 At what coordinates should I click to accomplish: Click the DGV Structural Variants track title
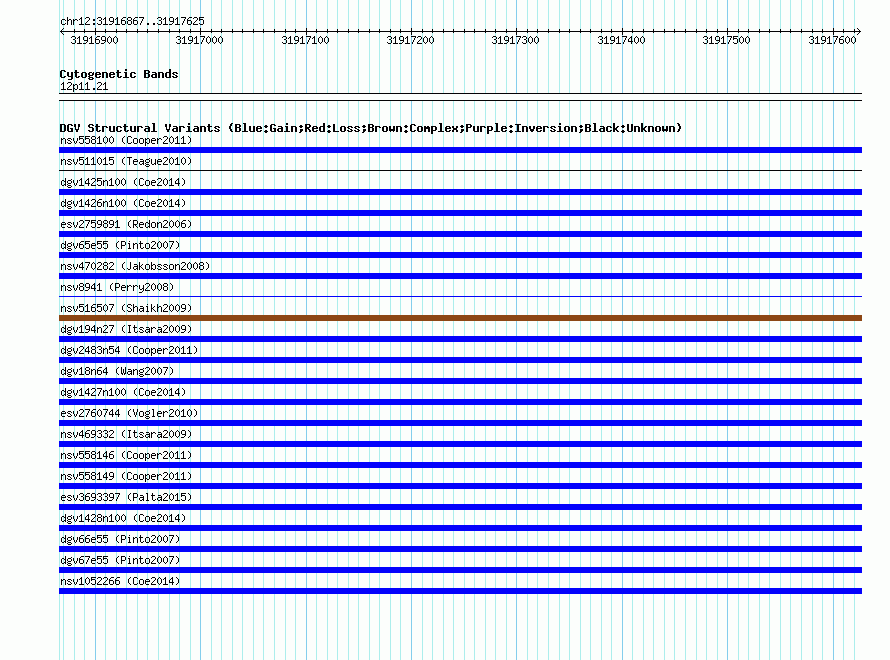371,128
